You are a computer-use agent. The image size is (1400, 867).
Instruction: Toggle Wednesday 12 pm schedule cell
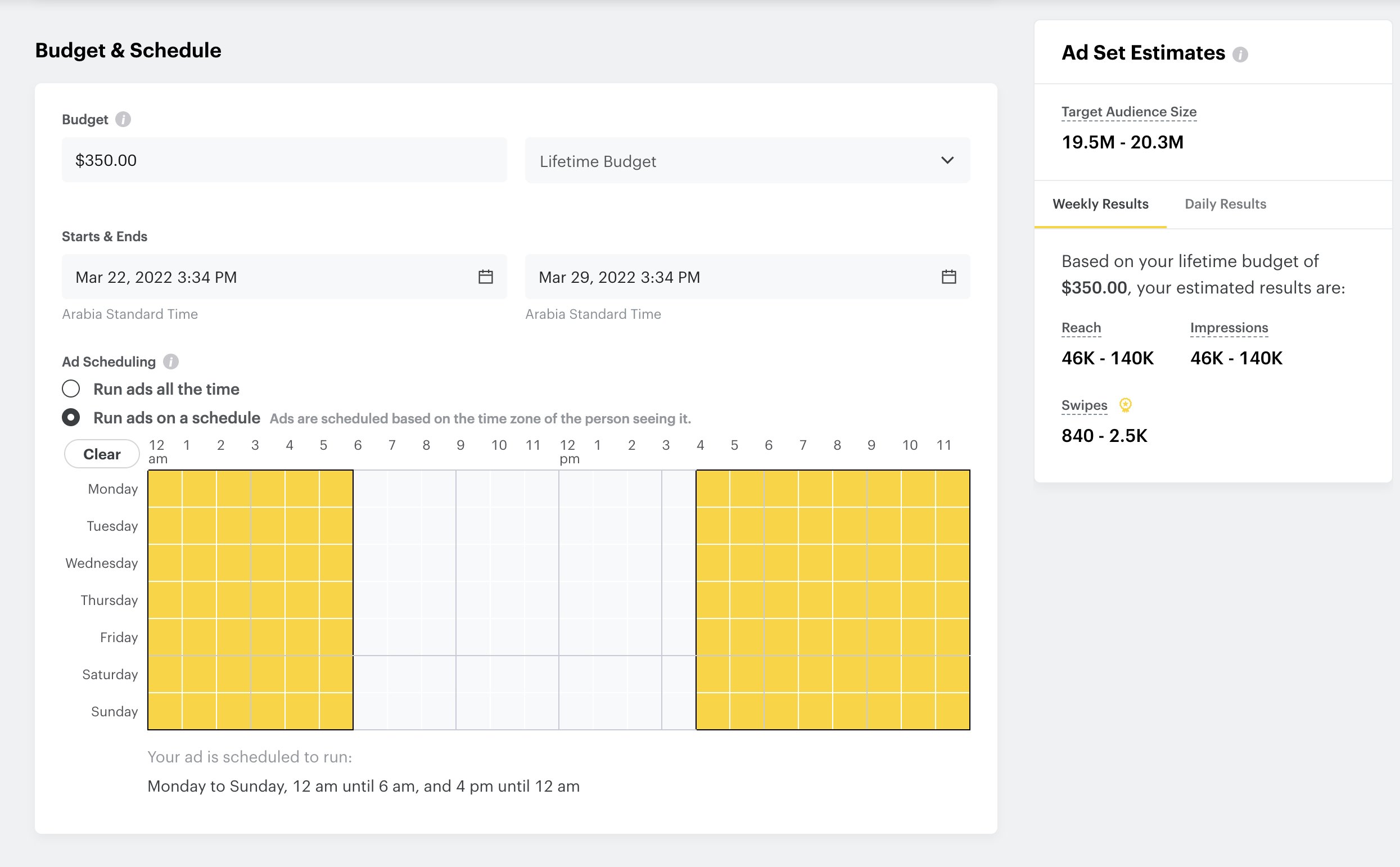(576, 563)
